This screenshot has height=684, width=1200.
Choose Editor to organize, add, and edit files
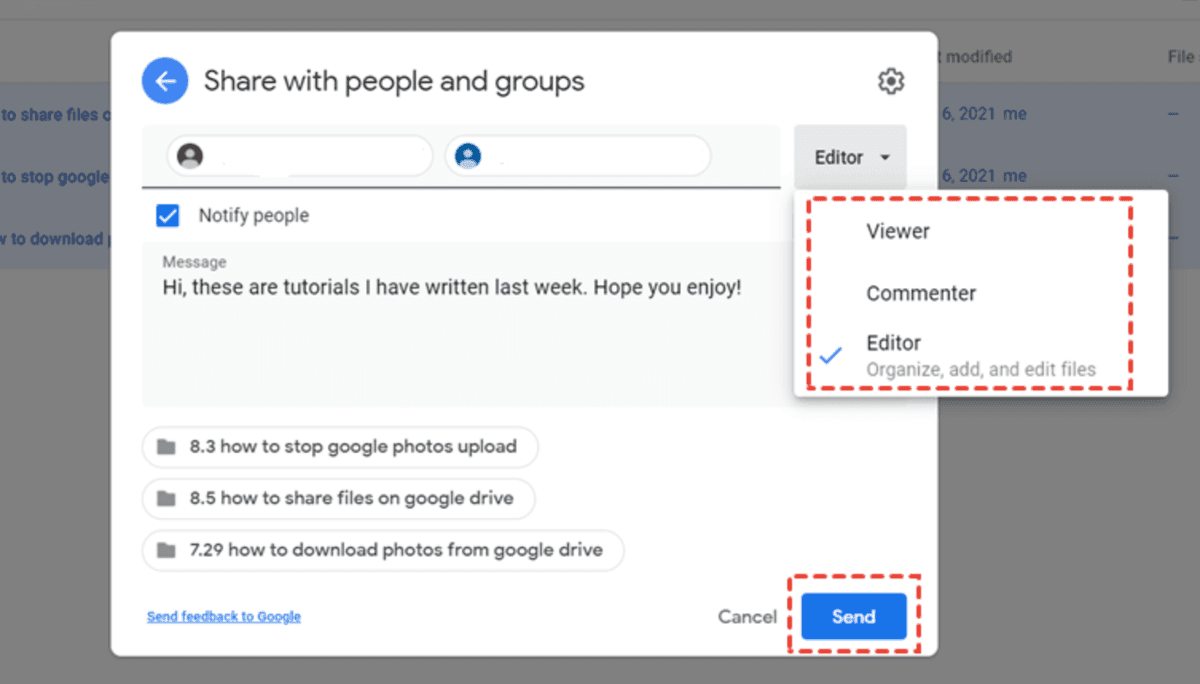point(893,343)
